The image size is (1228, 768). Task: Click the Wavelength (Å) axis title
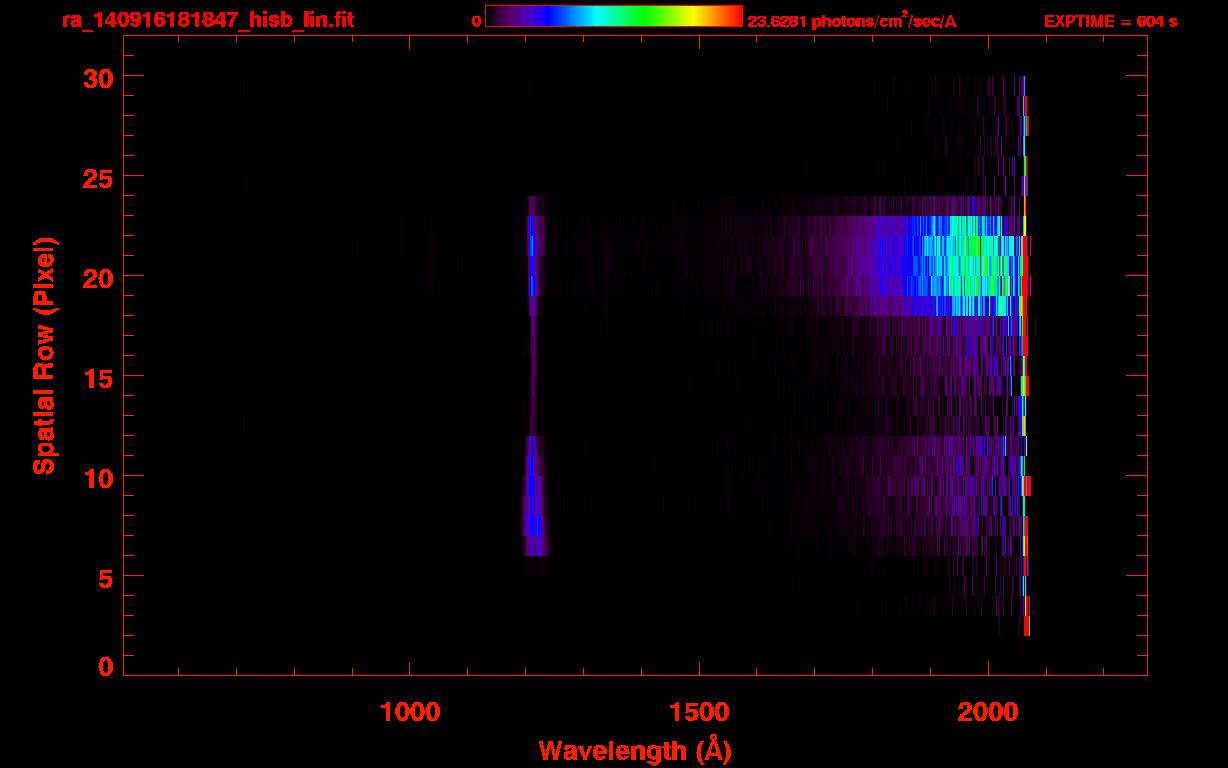[x=635, y=750]
